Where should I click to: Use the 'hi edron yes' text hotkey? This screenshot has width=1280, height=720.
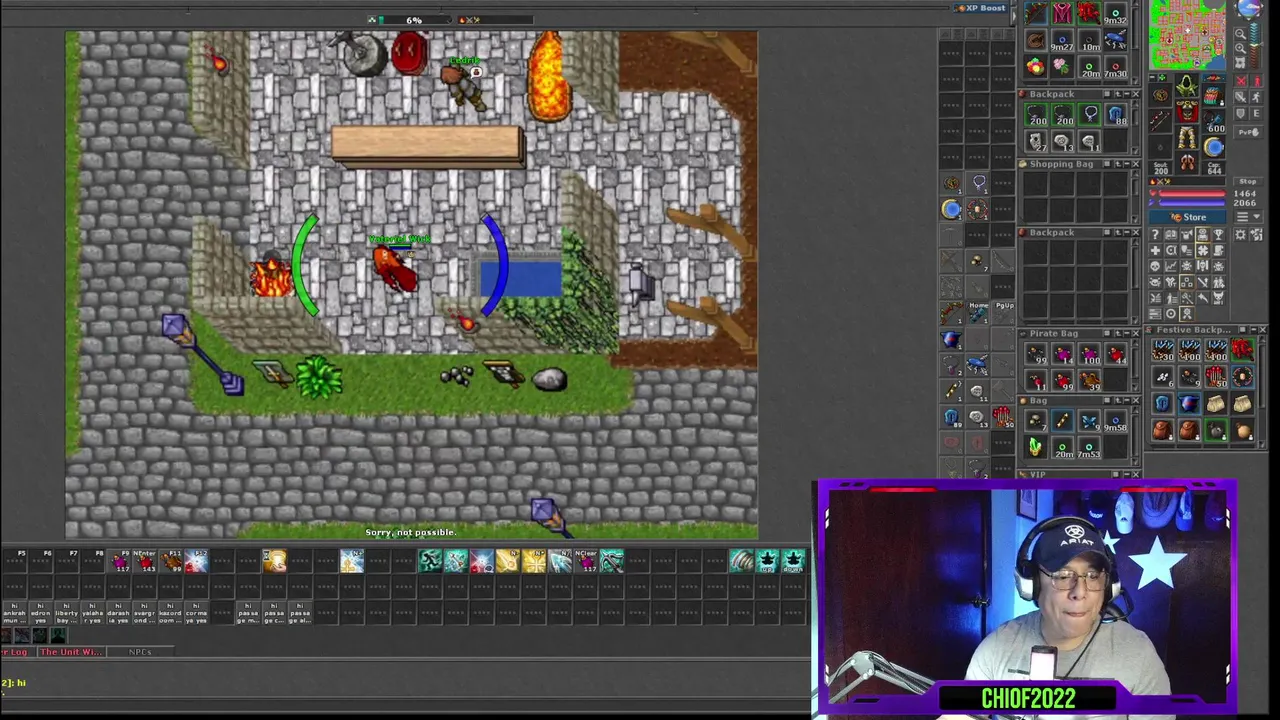41,613
